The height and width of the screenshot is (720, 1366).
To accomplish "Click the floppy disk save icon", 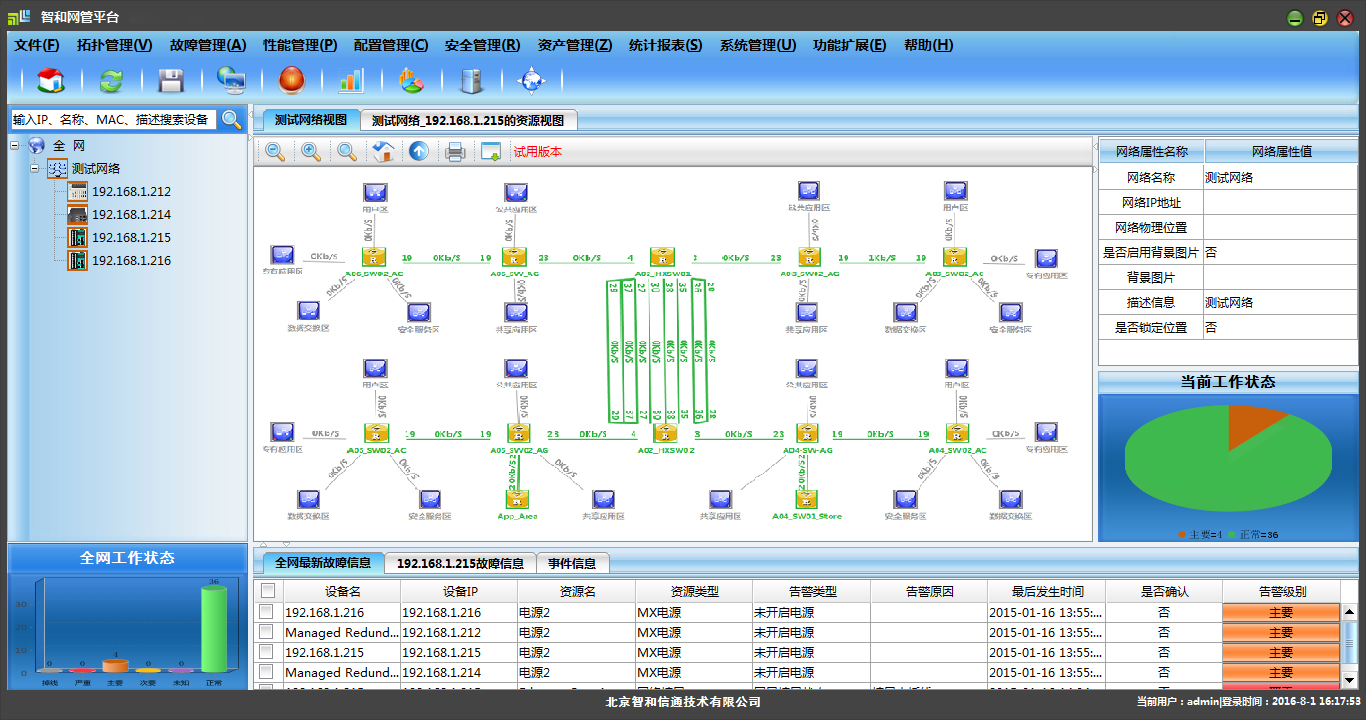I will (171, 81).
